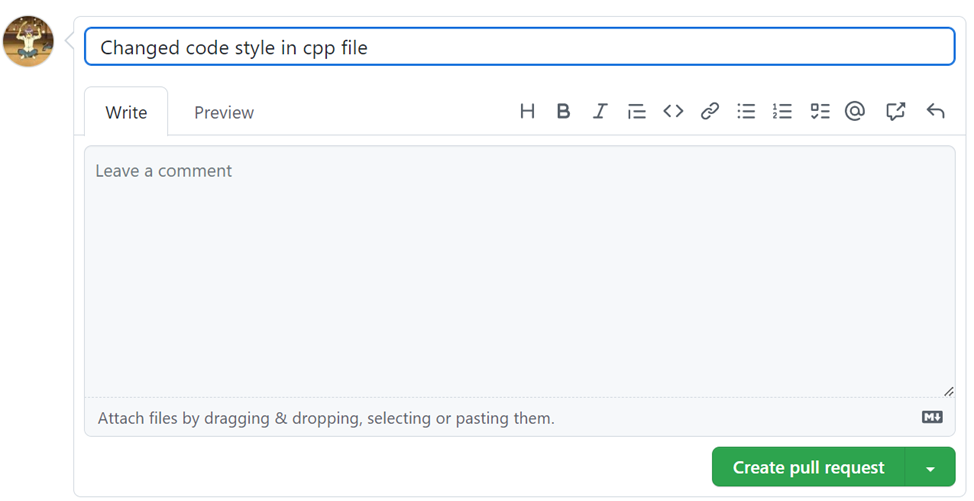Switch to the Preview tab
Screen dimensions: 974x501
(224, 112)
